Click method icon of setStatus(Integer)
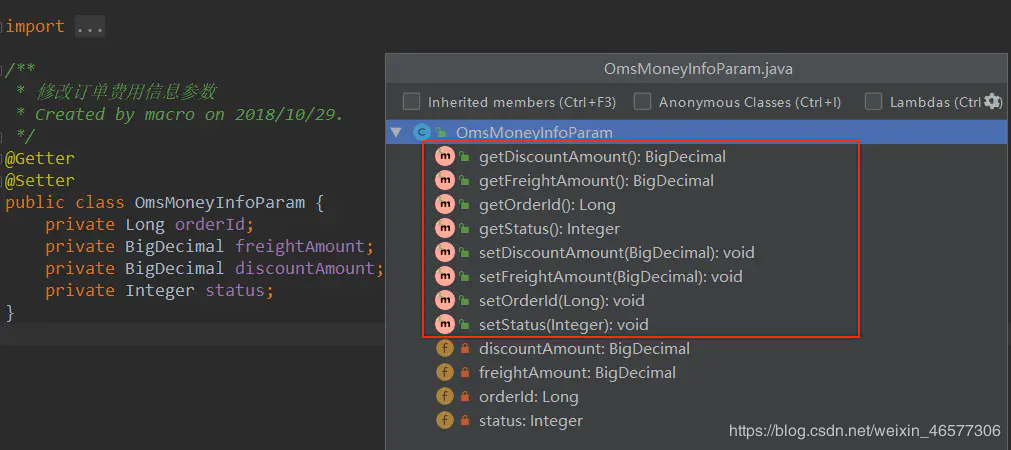Screen dimensions: 1011x450 pyautogui.click(x=445, y=324)
